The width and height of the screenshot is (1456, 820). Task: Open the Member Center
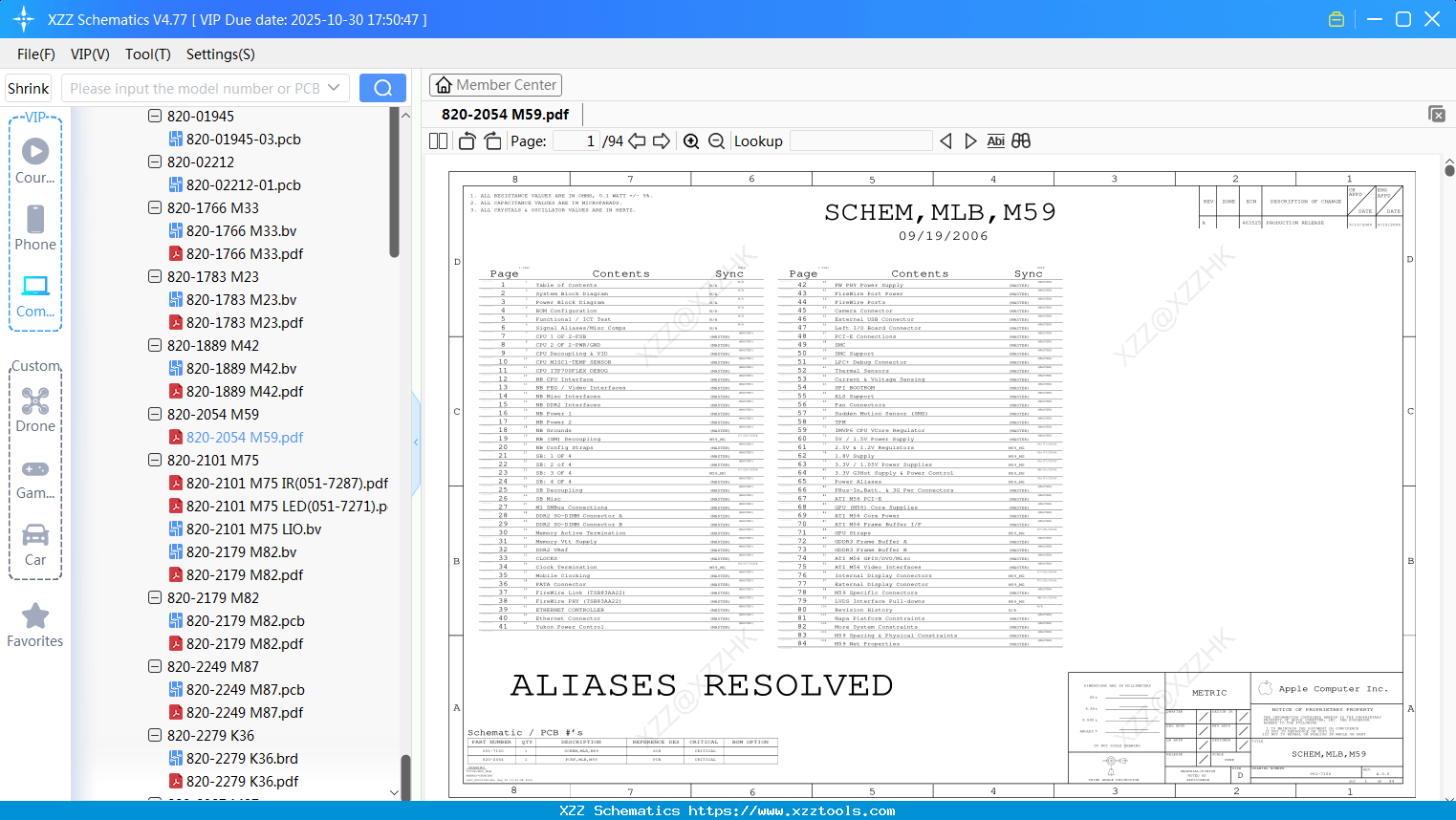(x=495, y=85)
